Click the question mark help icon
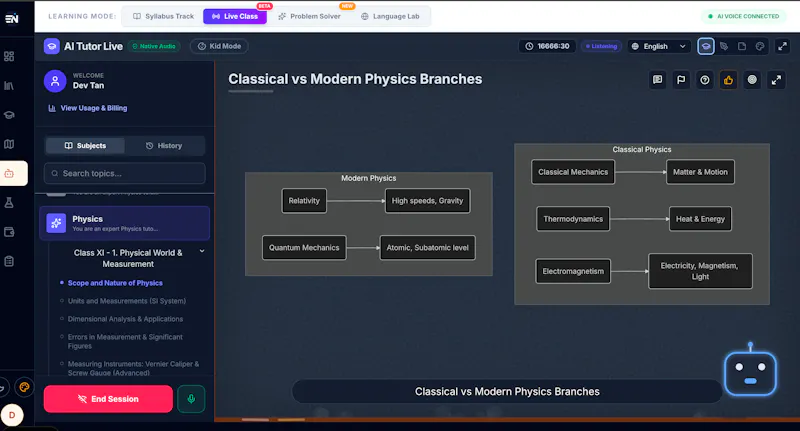This screenshot has width=800, height=431. click(x=705, y=80)
